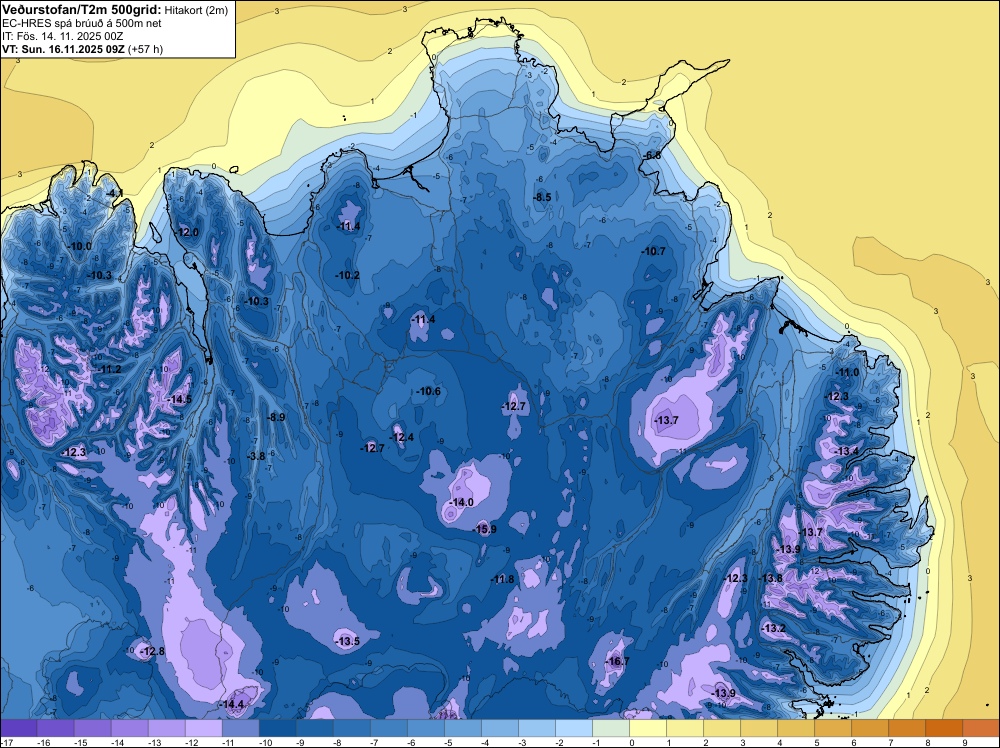Click the -14.5 temperature value

(x=179, y=399)
